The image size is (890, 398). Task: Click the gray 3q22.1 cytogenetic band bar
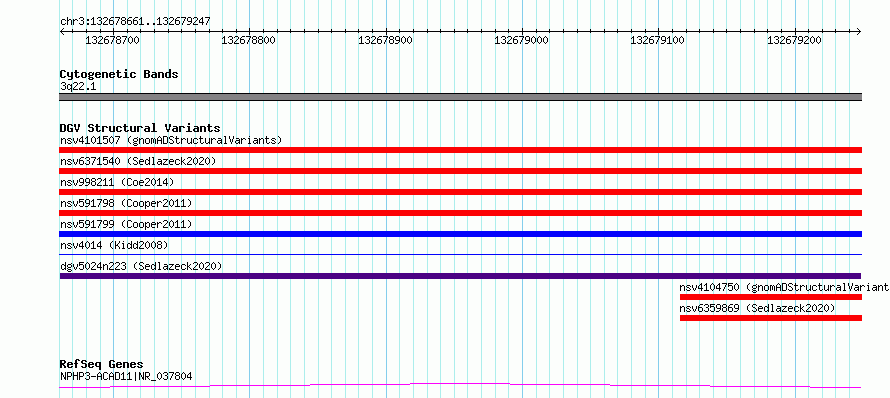tap(460, 97)
